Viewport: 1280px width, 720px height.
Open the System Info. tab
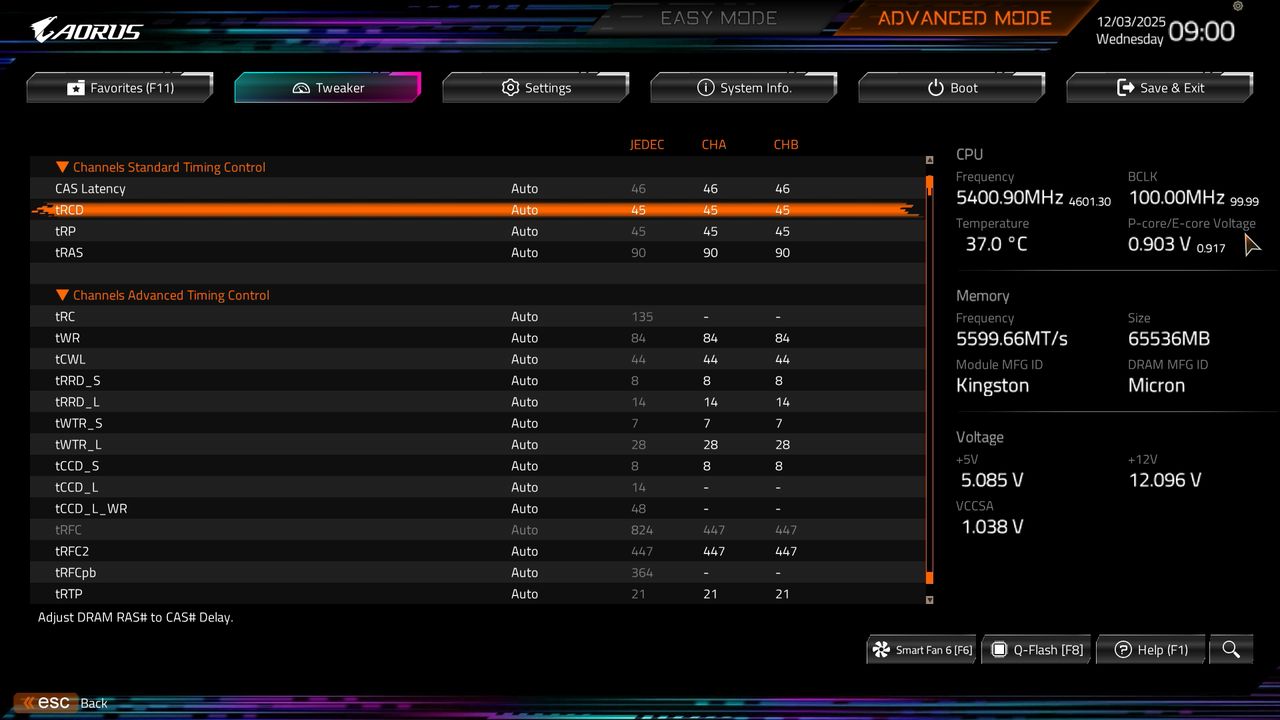point(744,88)
